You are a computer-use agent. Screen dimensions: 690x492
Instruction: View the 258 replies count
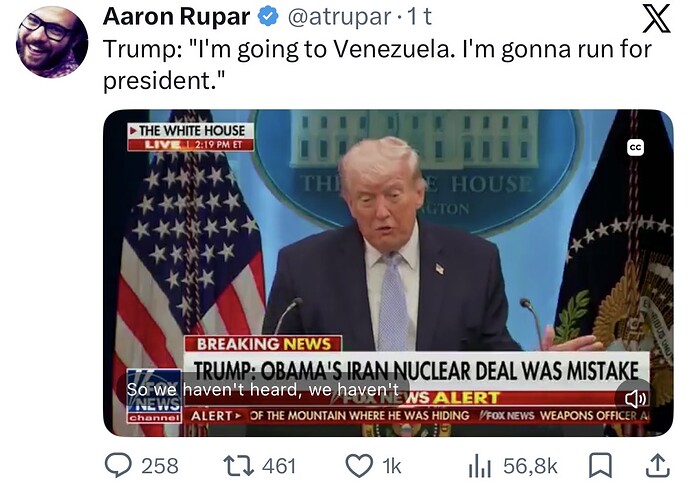point(160,466)
